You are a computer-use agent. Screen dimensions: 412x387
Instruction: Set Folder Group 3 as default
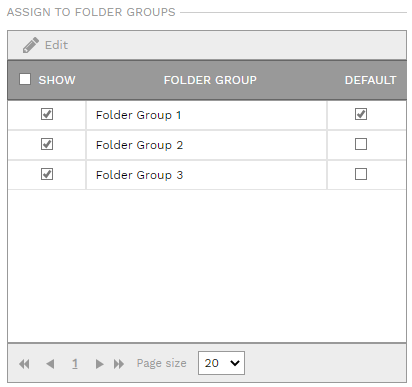point(361,174)
